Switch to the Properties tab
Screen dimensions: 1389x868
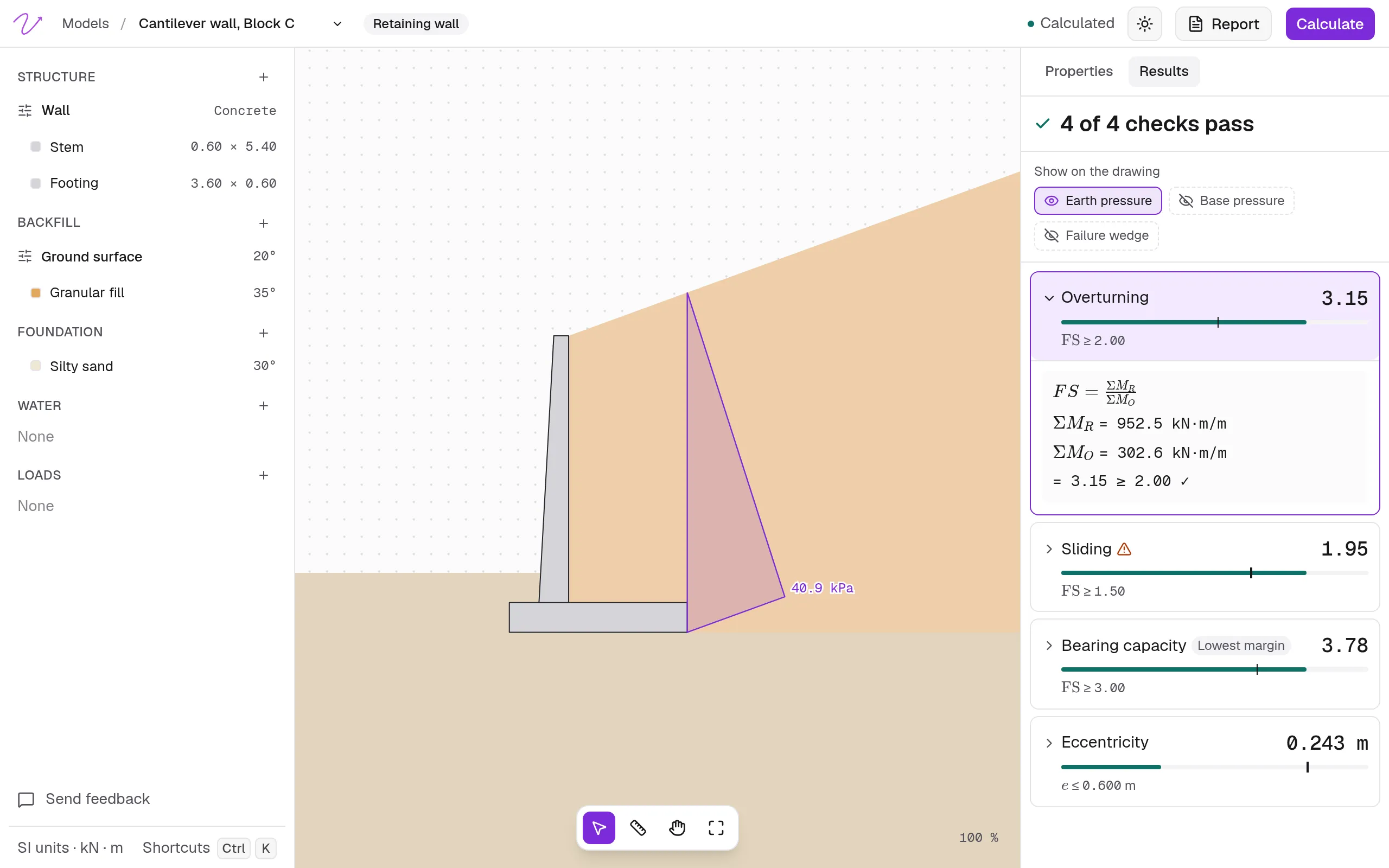(1079, 71)
